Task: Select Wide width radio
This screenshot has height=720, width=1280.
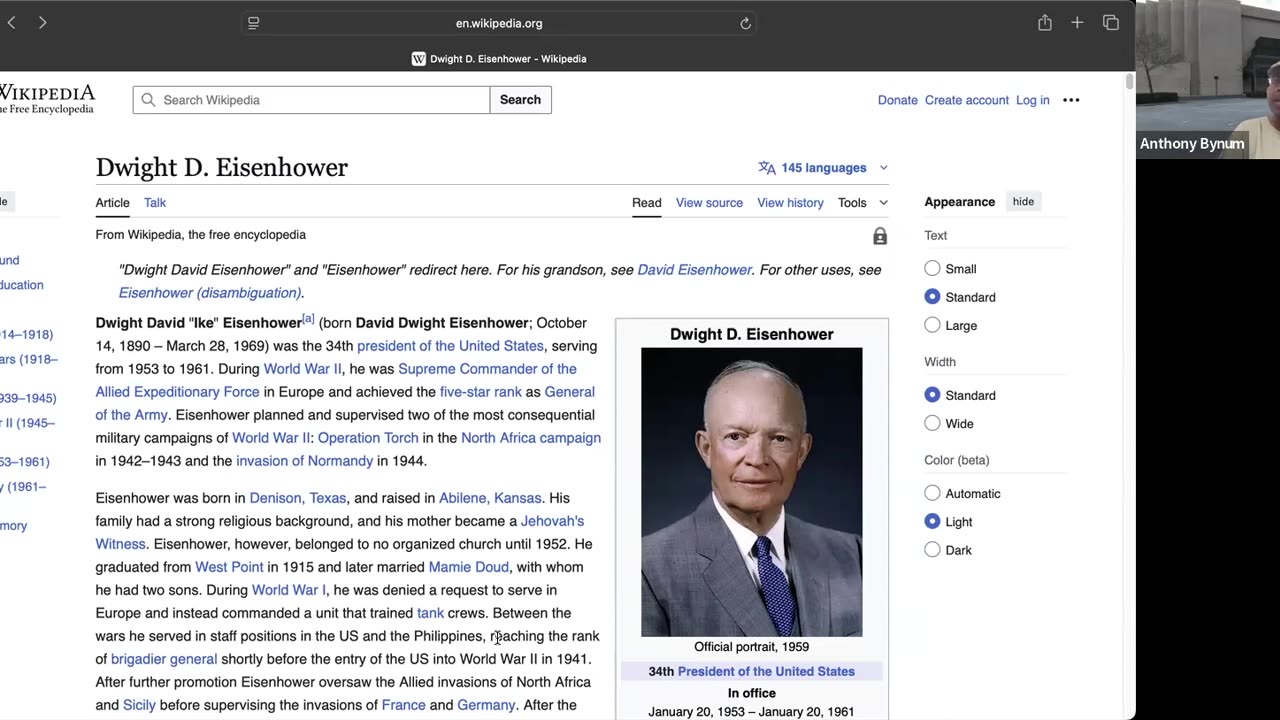Action: click(x=932, y=423)
